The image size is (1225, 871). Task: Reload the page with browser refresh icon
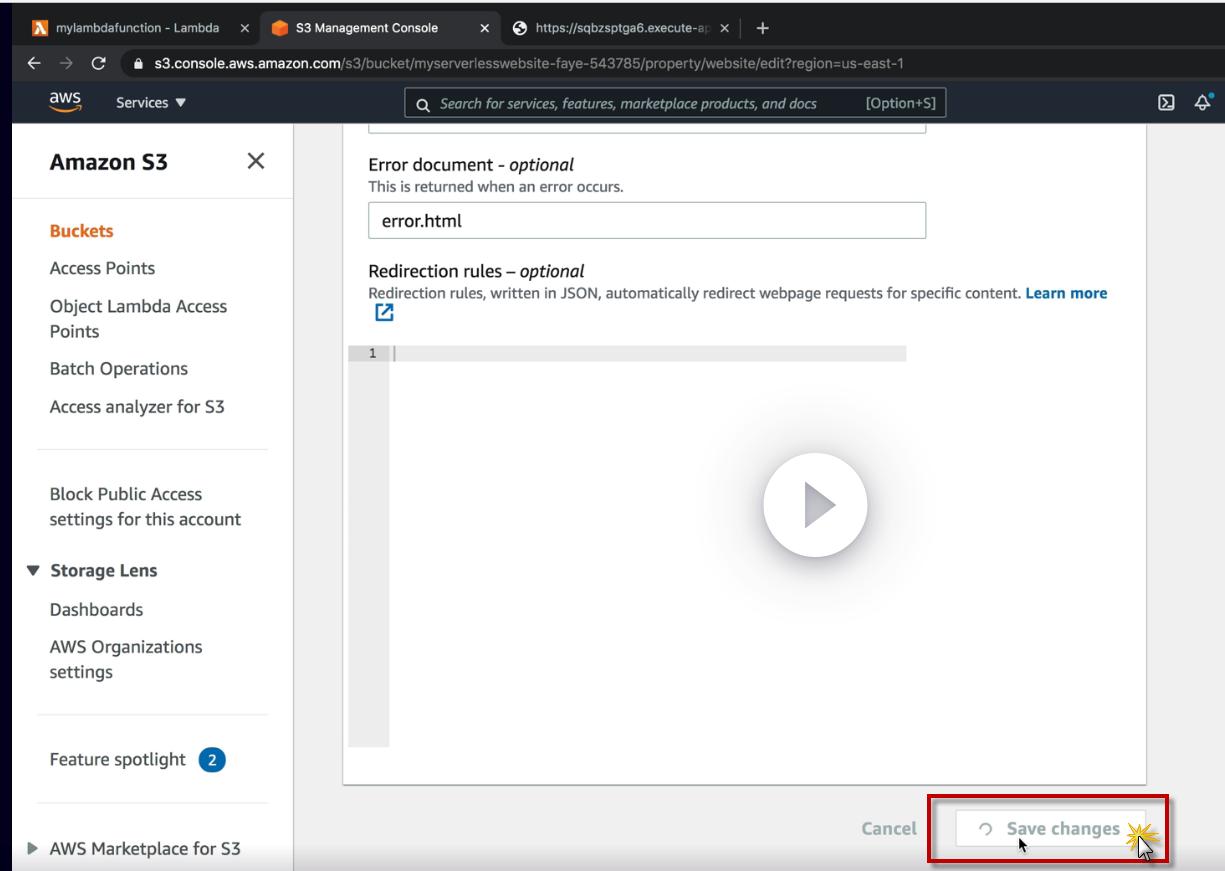click(x=98, y=63)
